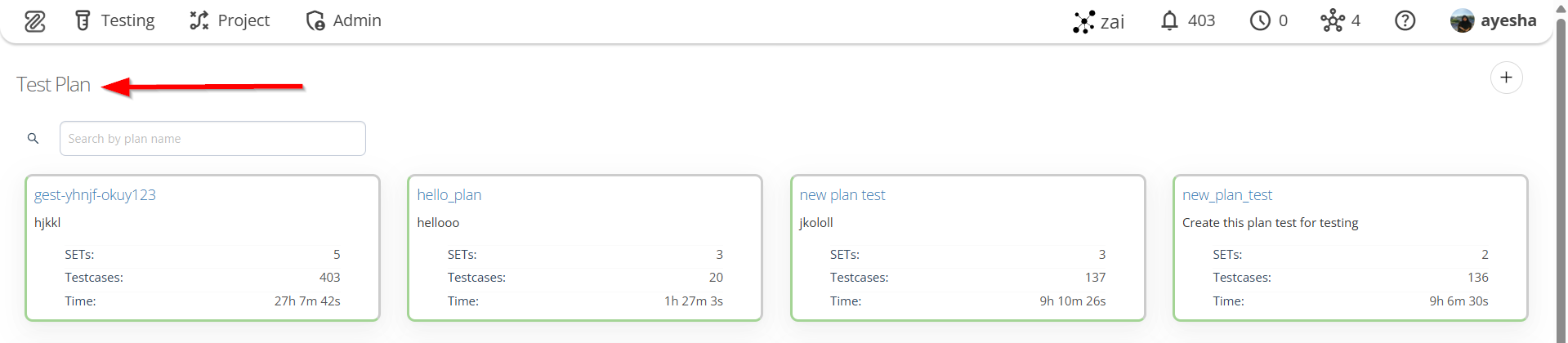Image resolution: width=1568 pixels, height=343 pixels.
Task: Open the notifications bell icon
Action: tap(1169, 20)
